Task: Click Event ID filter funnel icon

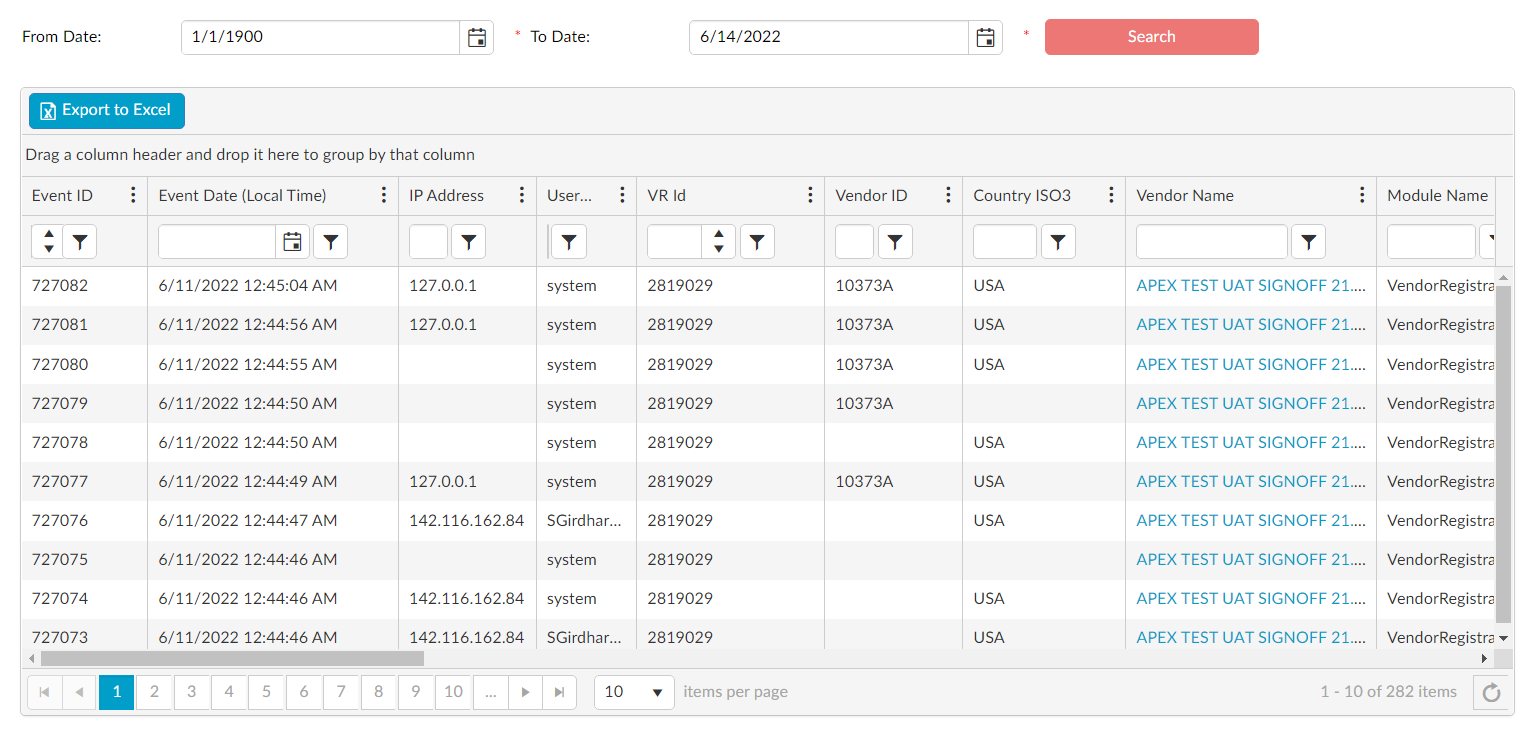Action: click(80, 242)
